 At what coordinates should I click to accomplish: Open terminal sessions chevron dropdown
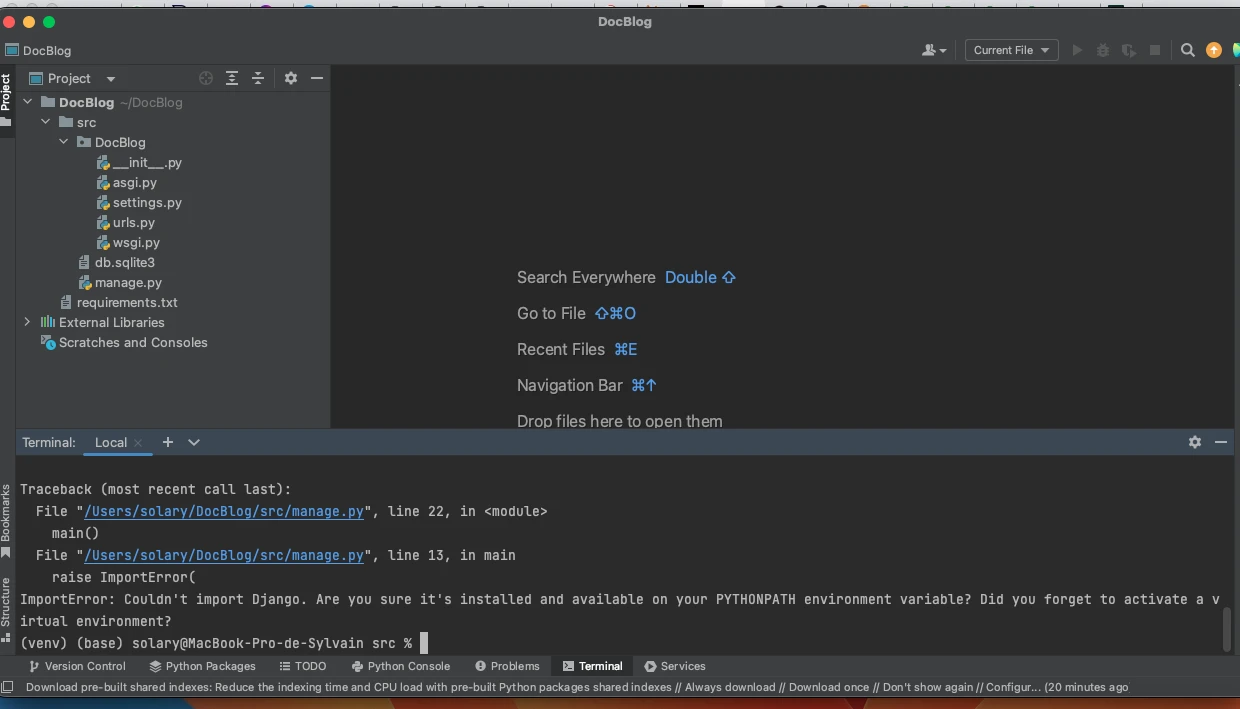(194, 442)
